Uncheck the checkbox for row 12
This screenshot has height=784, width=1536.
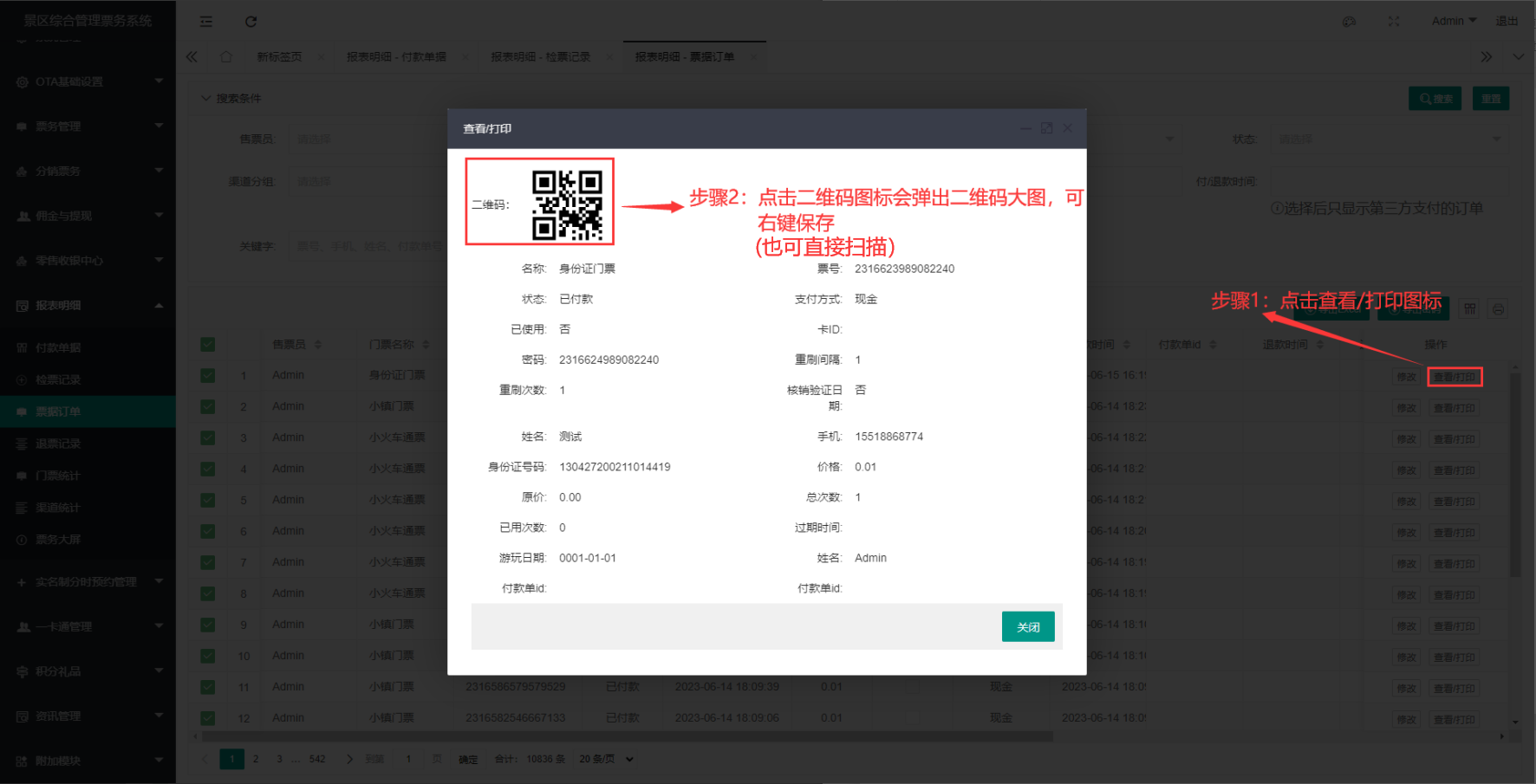click(x=208, y=718)
